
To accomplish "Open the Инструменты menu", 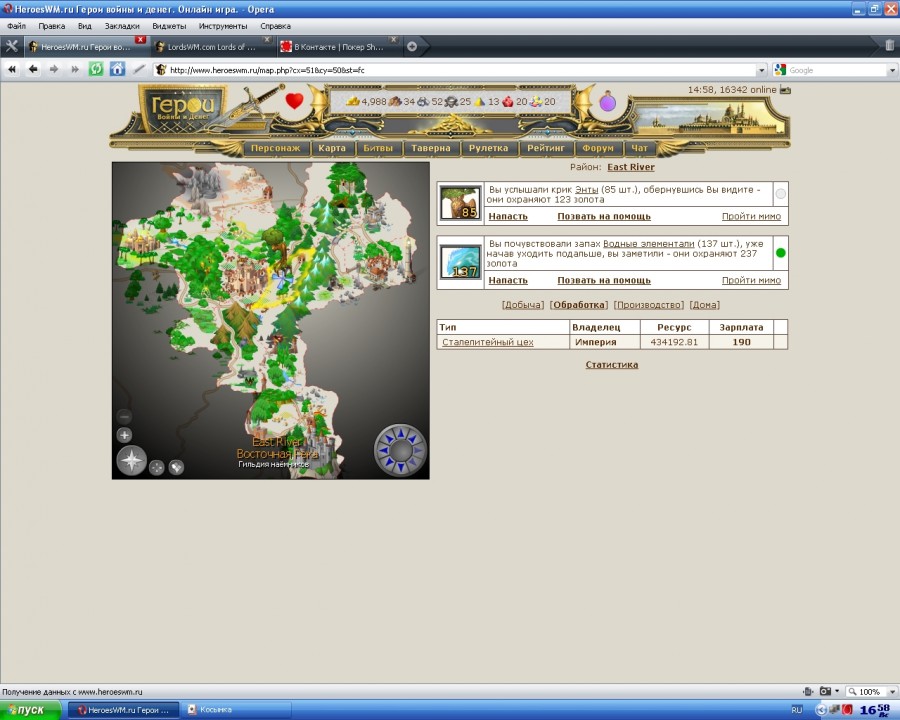I will point(223,26).
